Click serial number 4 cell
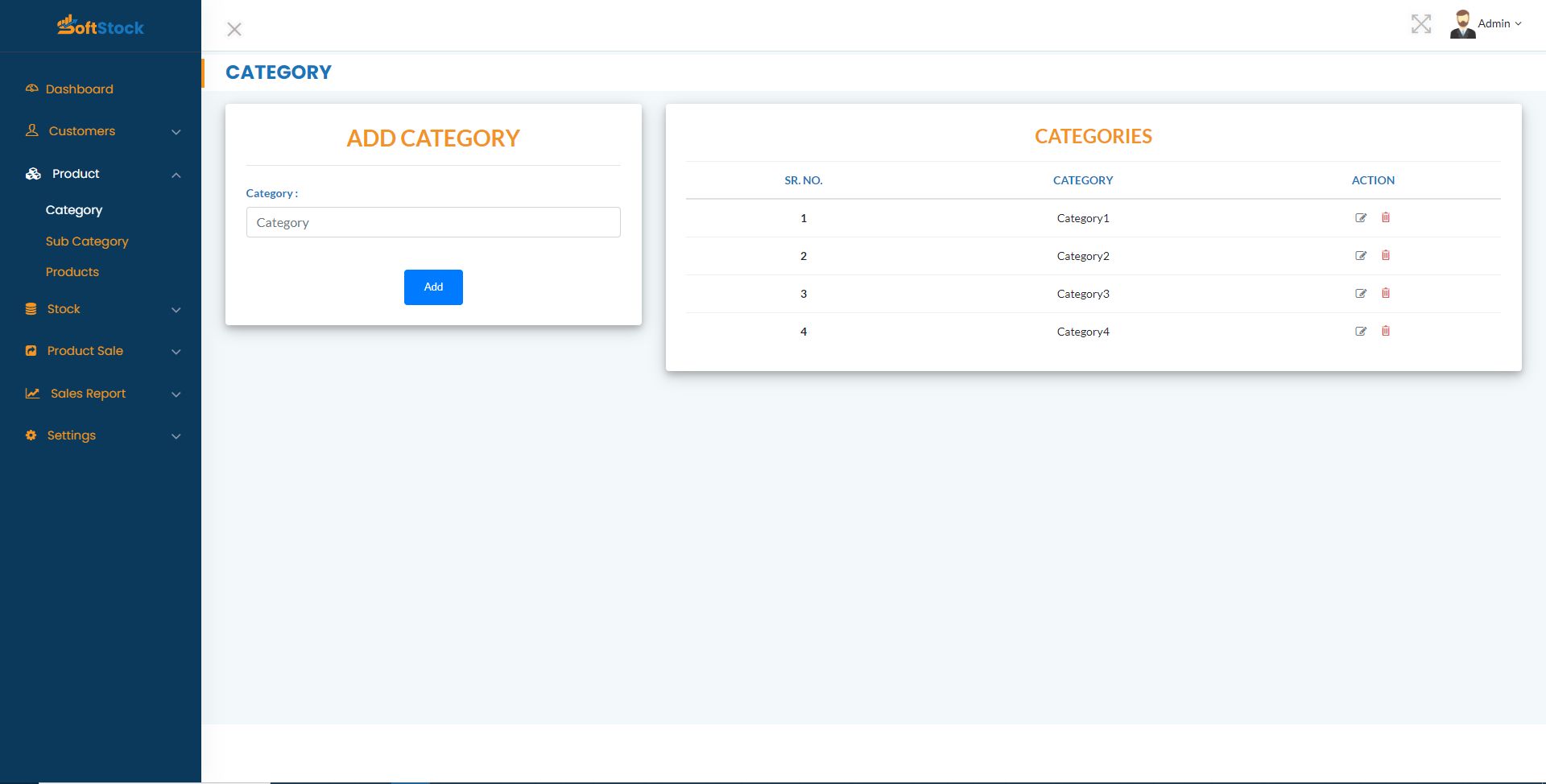This screenshot has height=784, width=1546. click(804, 332)
